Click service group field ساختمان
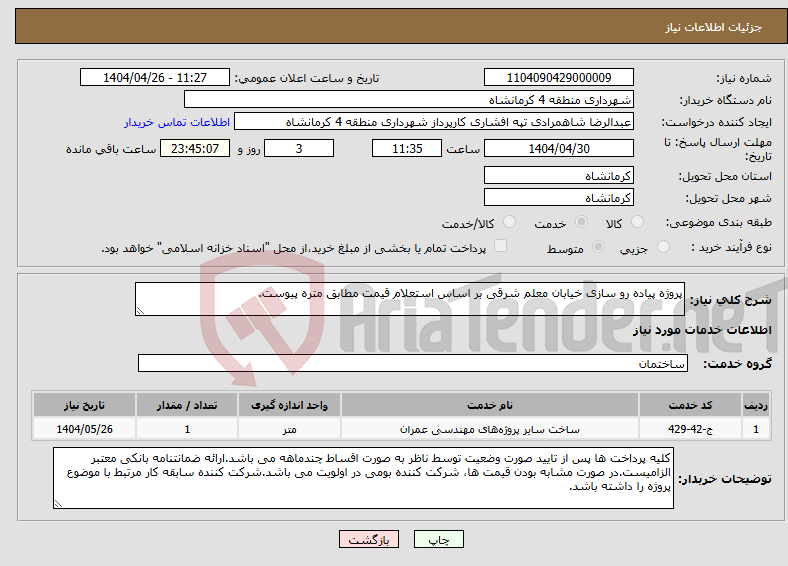 (413, 363)
